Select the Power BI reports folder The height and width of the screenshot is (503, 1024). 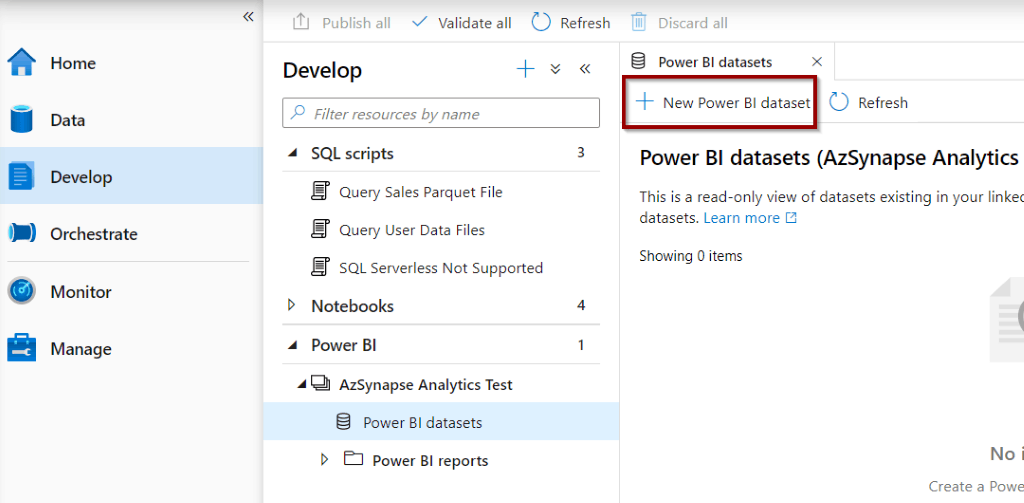coord(430,461)
